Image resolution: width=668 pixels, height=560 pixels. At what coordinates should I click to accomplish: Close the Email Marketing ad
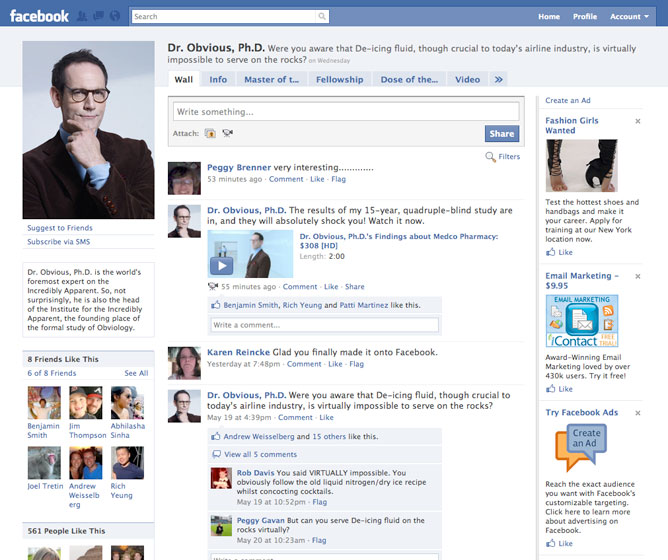tap(638, 276)
